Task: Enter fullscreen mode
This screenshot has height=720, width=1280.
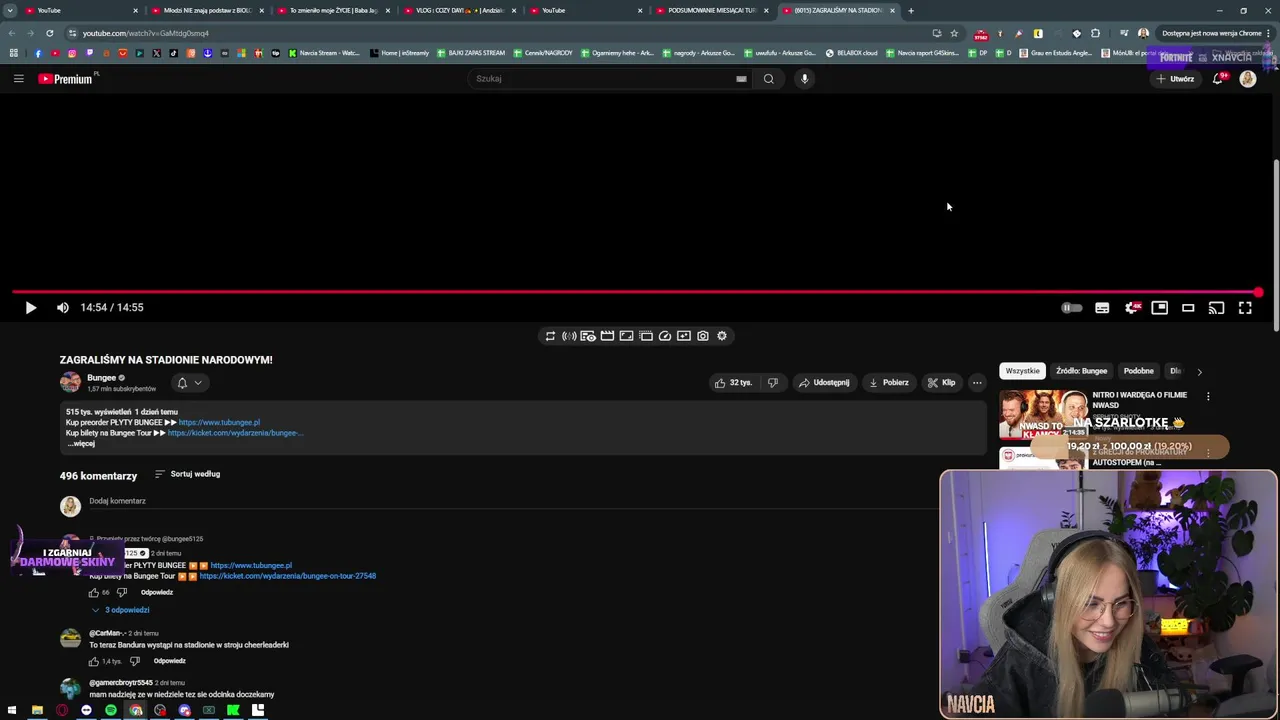Action: pyautogui.click(x=1245, y=308)
